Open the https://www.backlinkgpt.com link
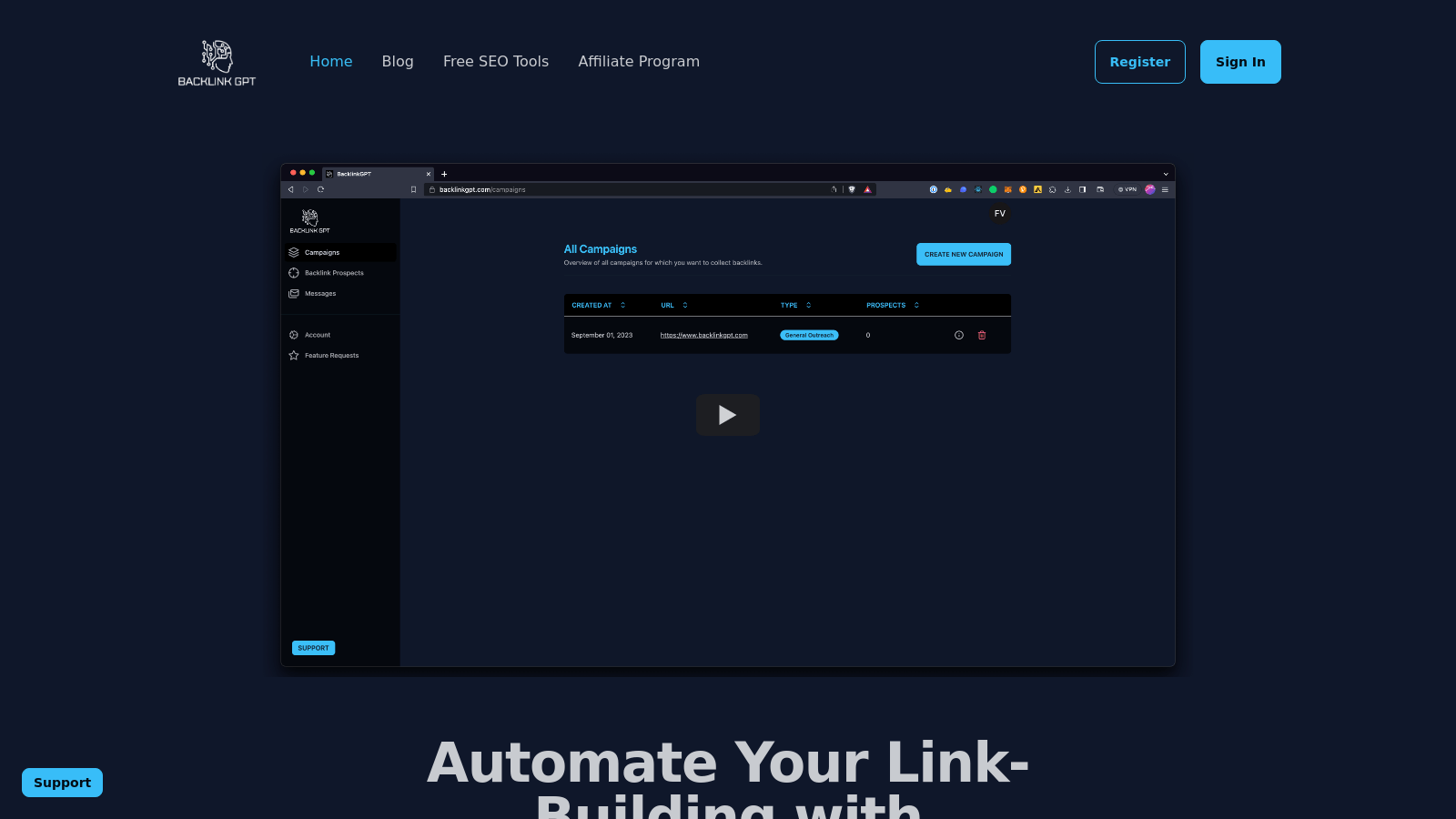This screenshot has width=1456, height=819. (704, 335)
